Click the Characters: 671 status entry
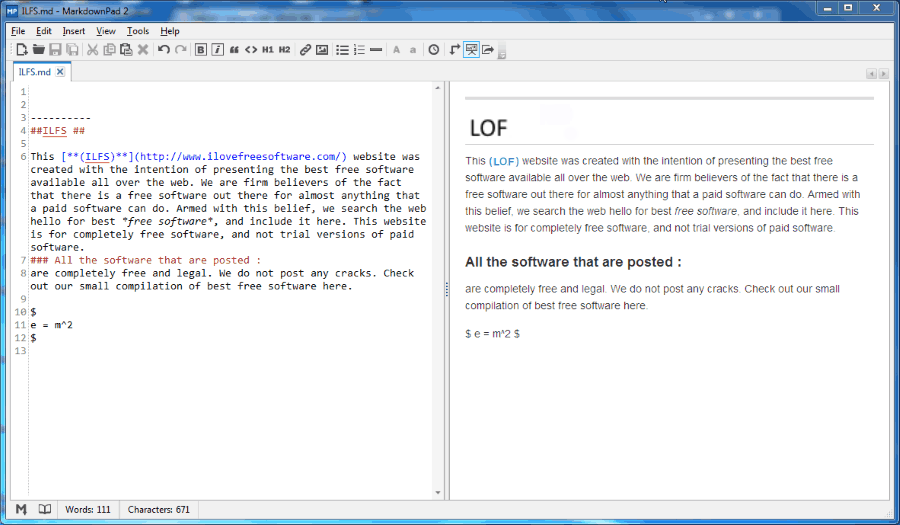The height and width of the screenshot is (525, 900). pyautogui.click(x=158, y=510)
